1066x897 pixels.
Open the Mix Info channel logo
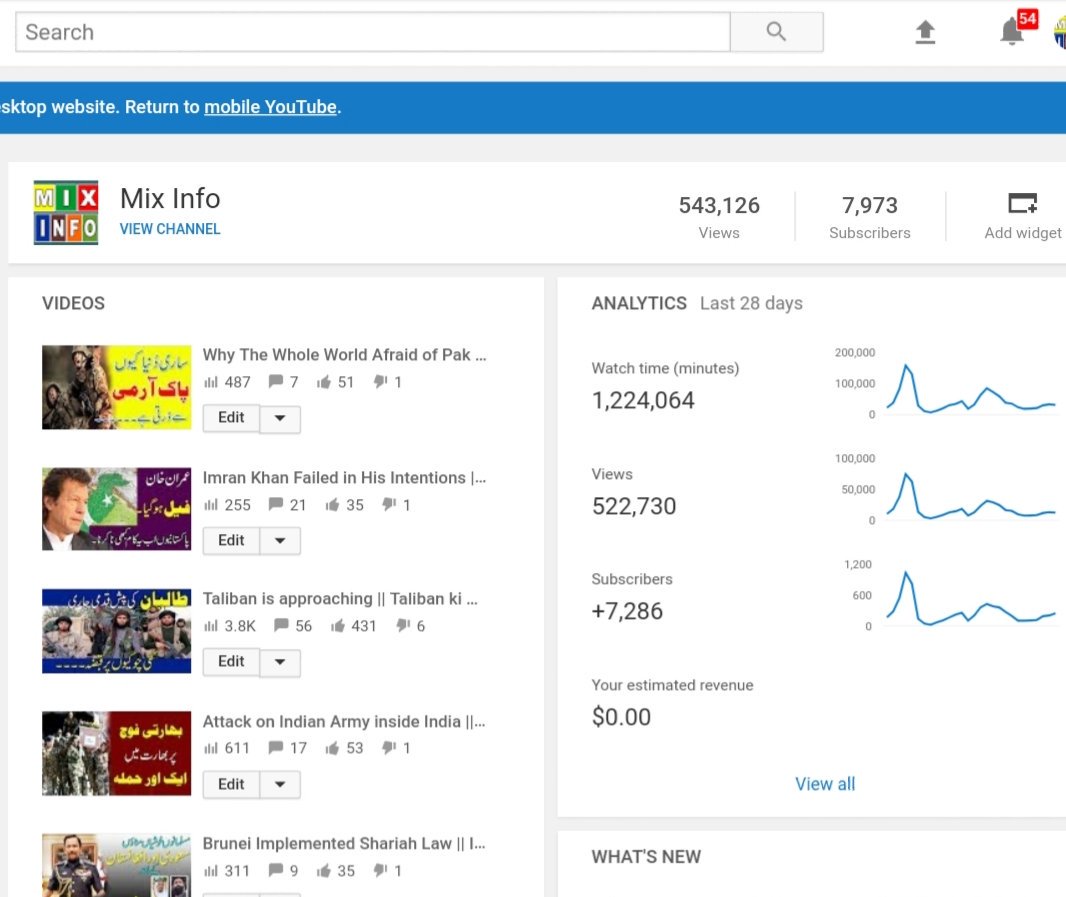click(66, 212)
